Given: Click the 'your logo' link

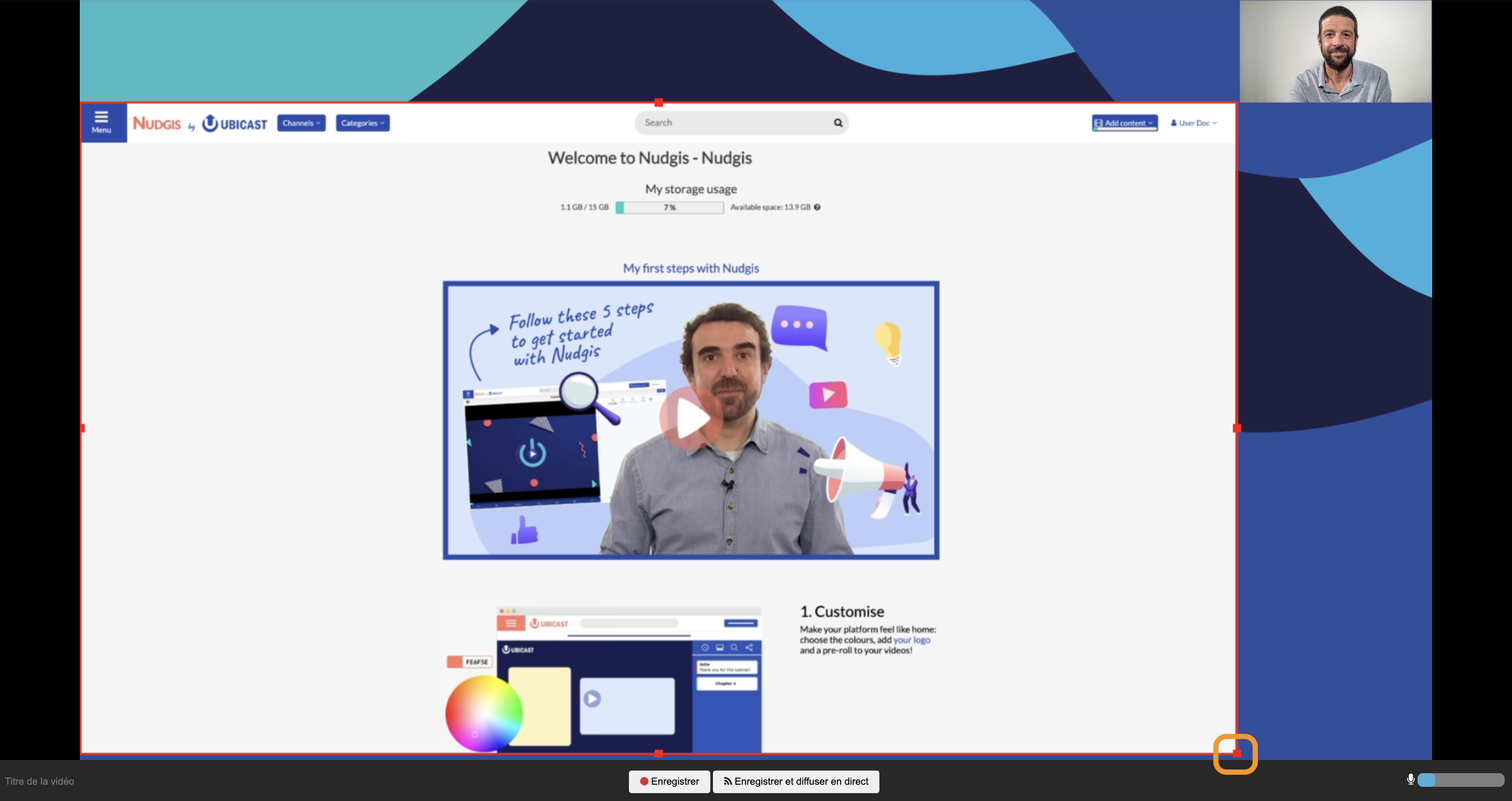Looking at the screenshot, I should (911, 640).
